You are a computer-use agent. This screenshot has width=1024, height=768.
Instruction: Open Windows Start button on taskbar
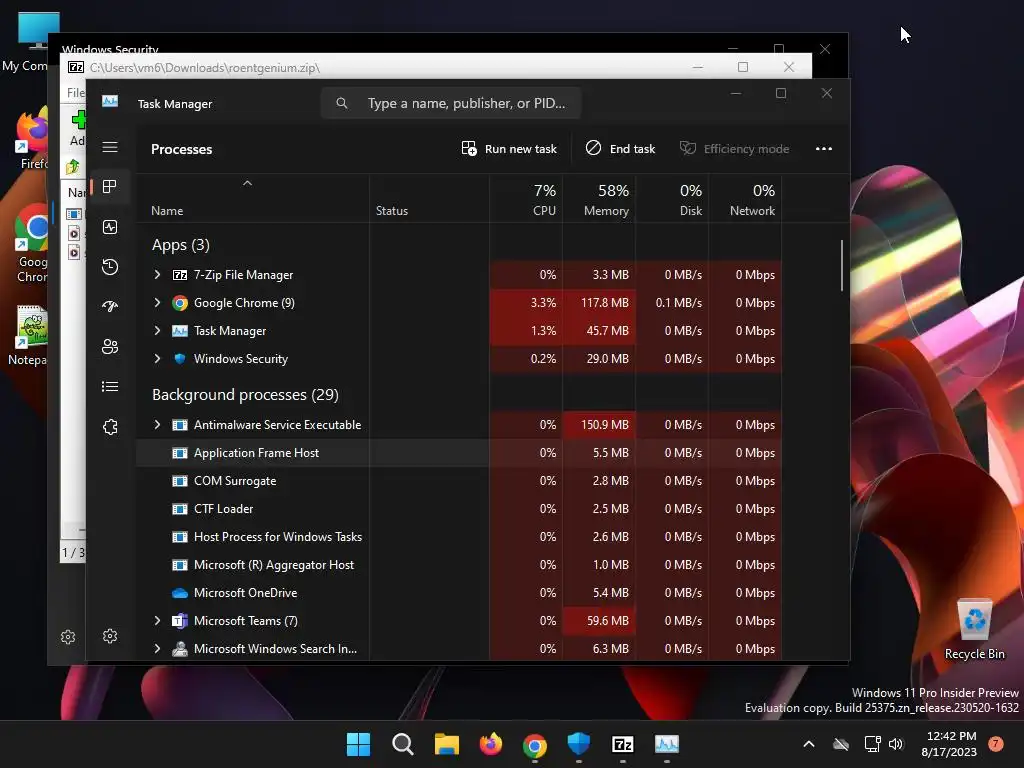click(358, 744)
